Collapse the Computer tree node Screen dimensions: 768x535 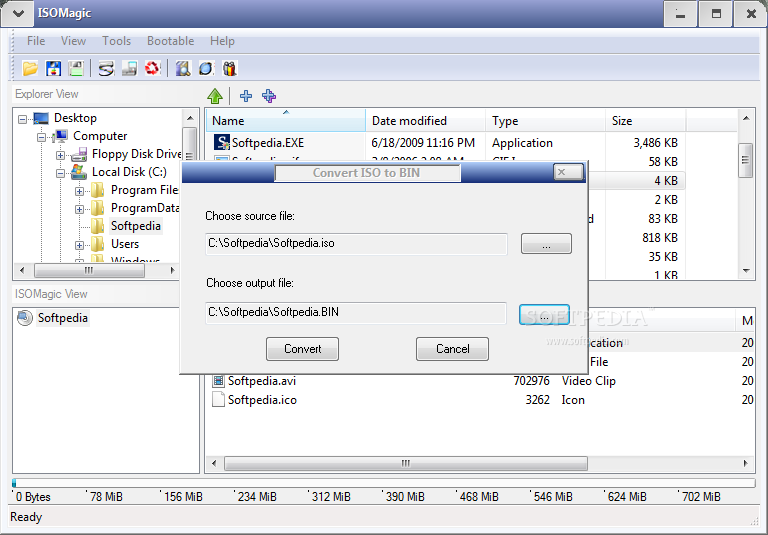click(41, 137)
